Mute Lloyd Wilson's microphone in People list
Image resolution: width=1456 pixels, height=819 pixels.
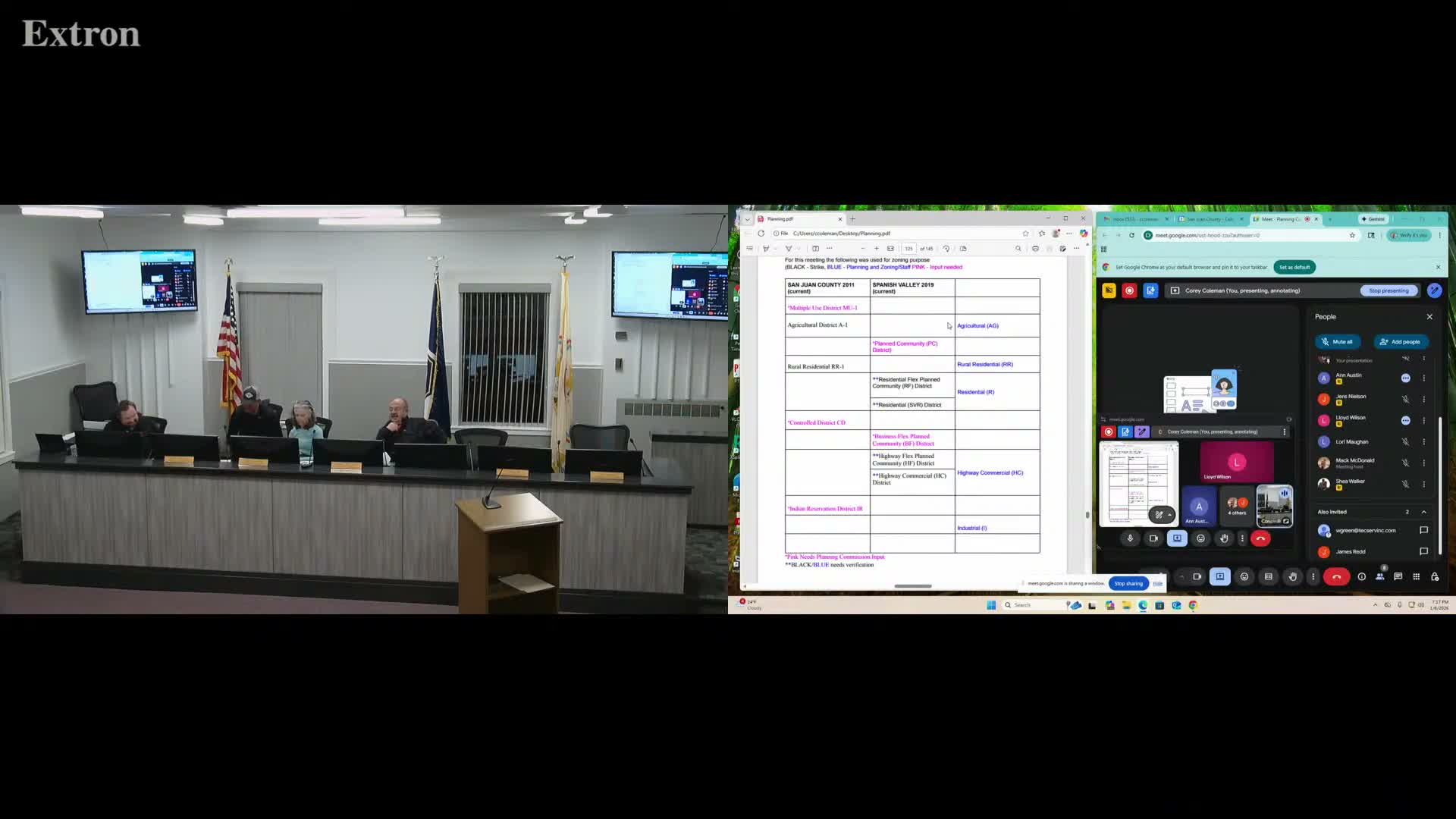tap(1406, 421)
